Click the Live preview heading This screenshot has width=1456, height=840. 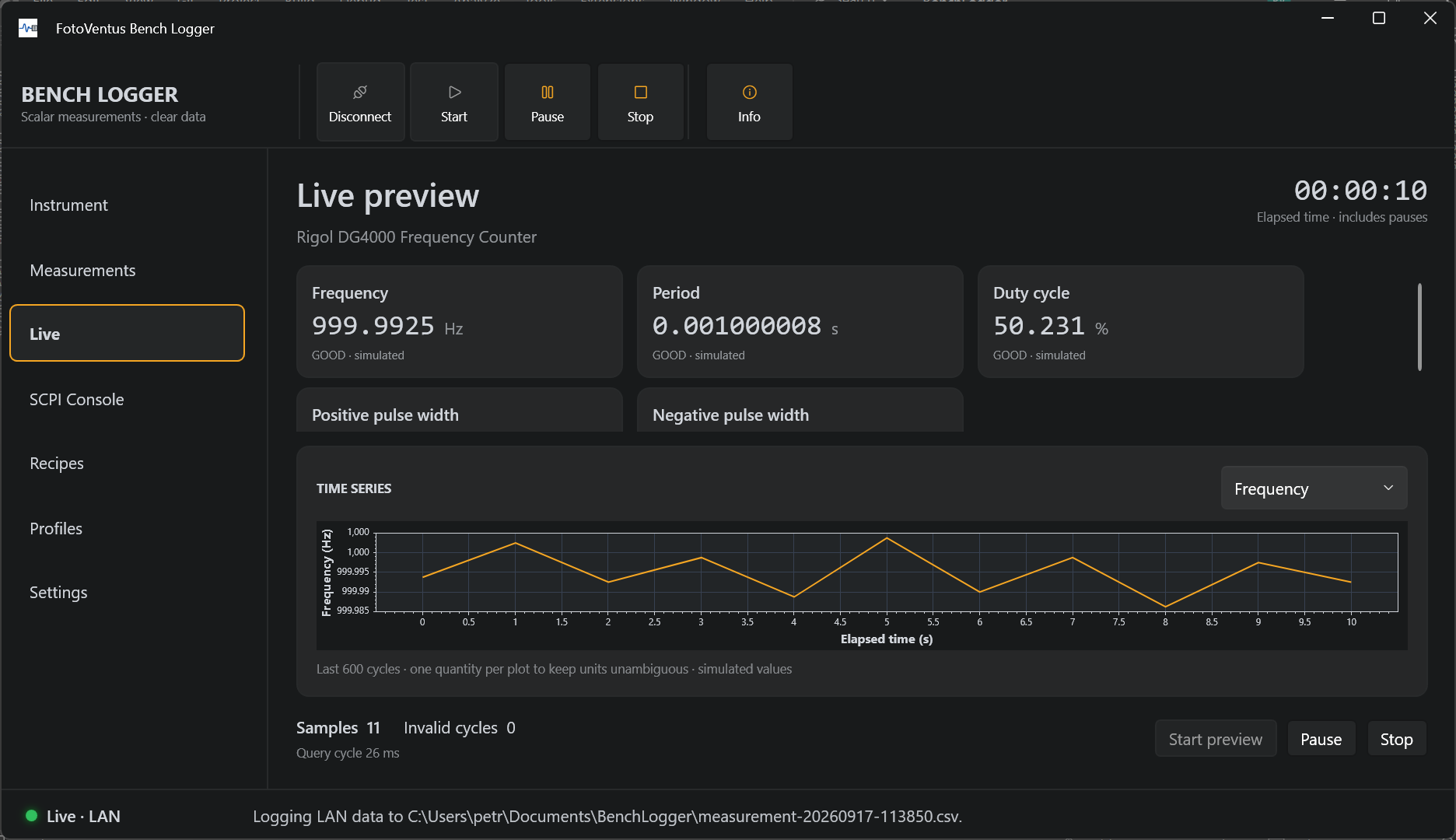point(388,195)
